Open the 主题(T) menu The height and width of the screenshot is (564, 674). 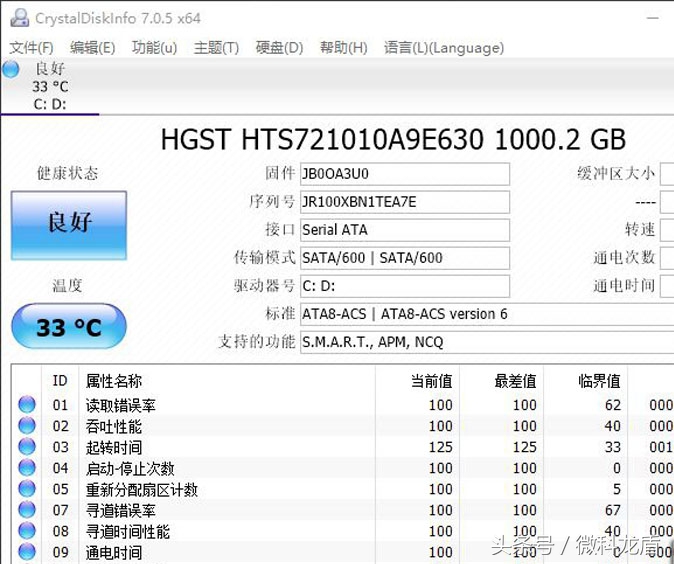pyautogui.click(x=216, y=47)
